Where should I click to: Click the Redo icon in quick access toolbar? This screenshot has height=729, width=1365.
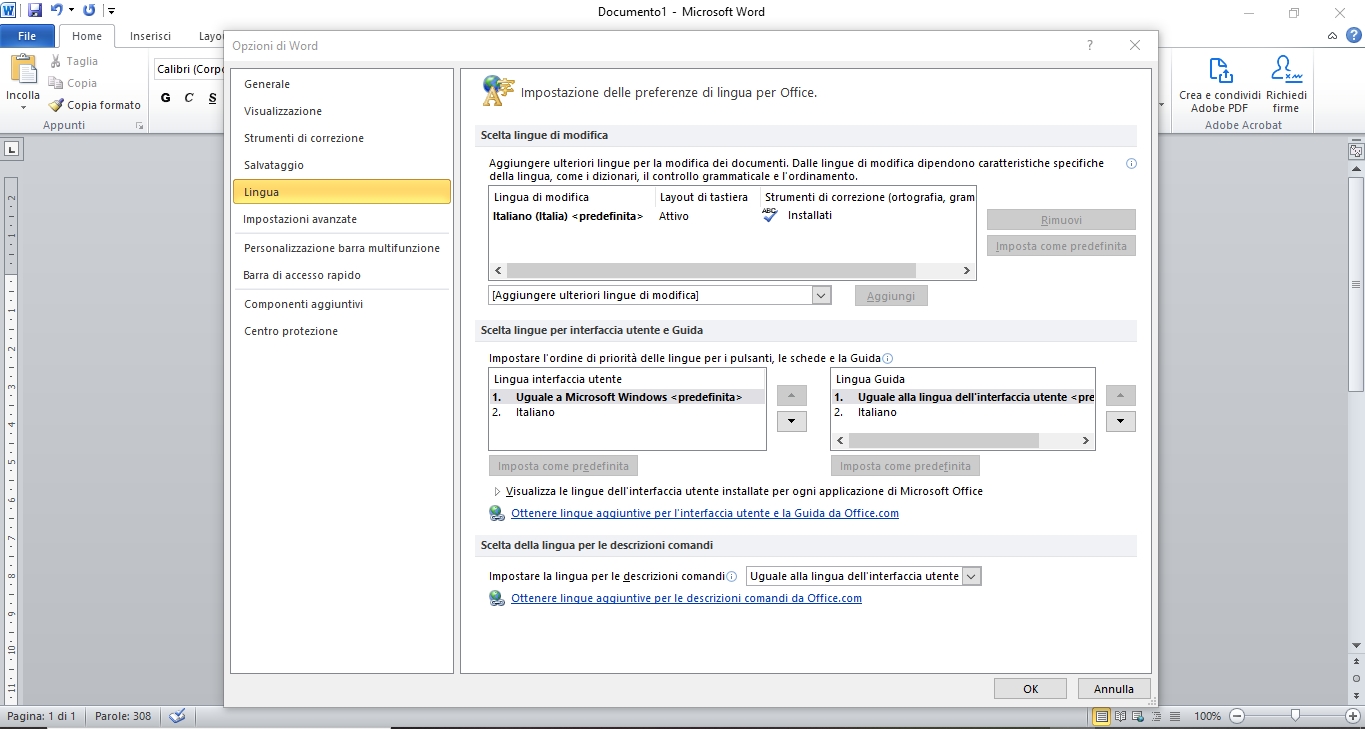[89, 11]
